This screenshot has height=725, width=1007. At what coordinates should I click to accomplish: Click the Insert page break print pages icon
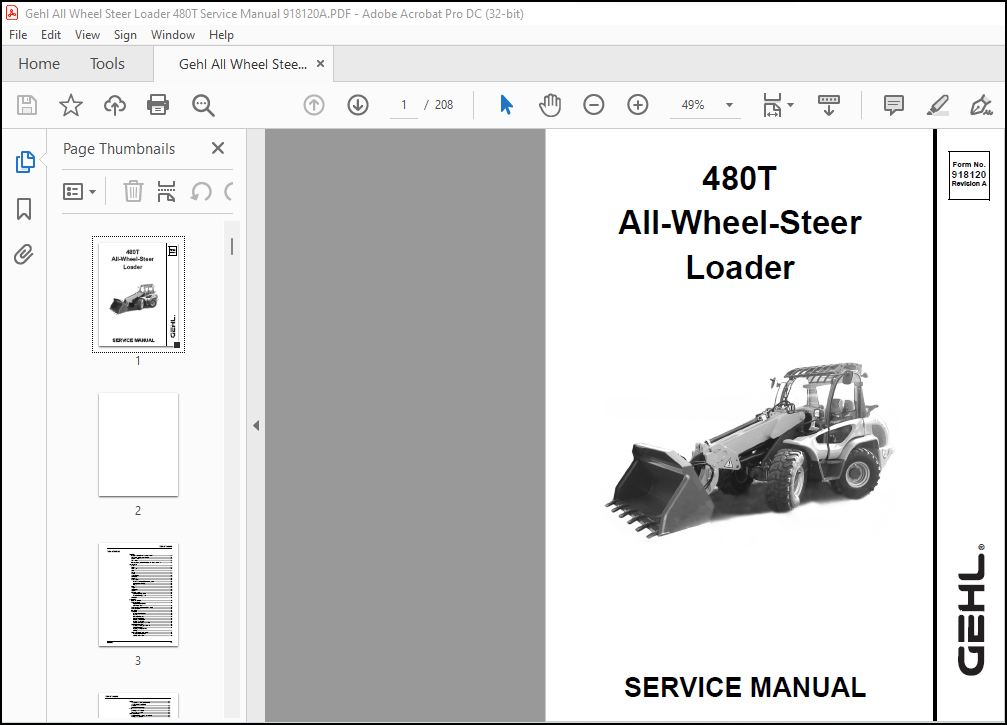(166, 191)
